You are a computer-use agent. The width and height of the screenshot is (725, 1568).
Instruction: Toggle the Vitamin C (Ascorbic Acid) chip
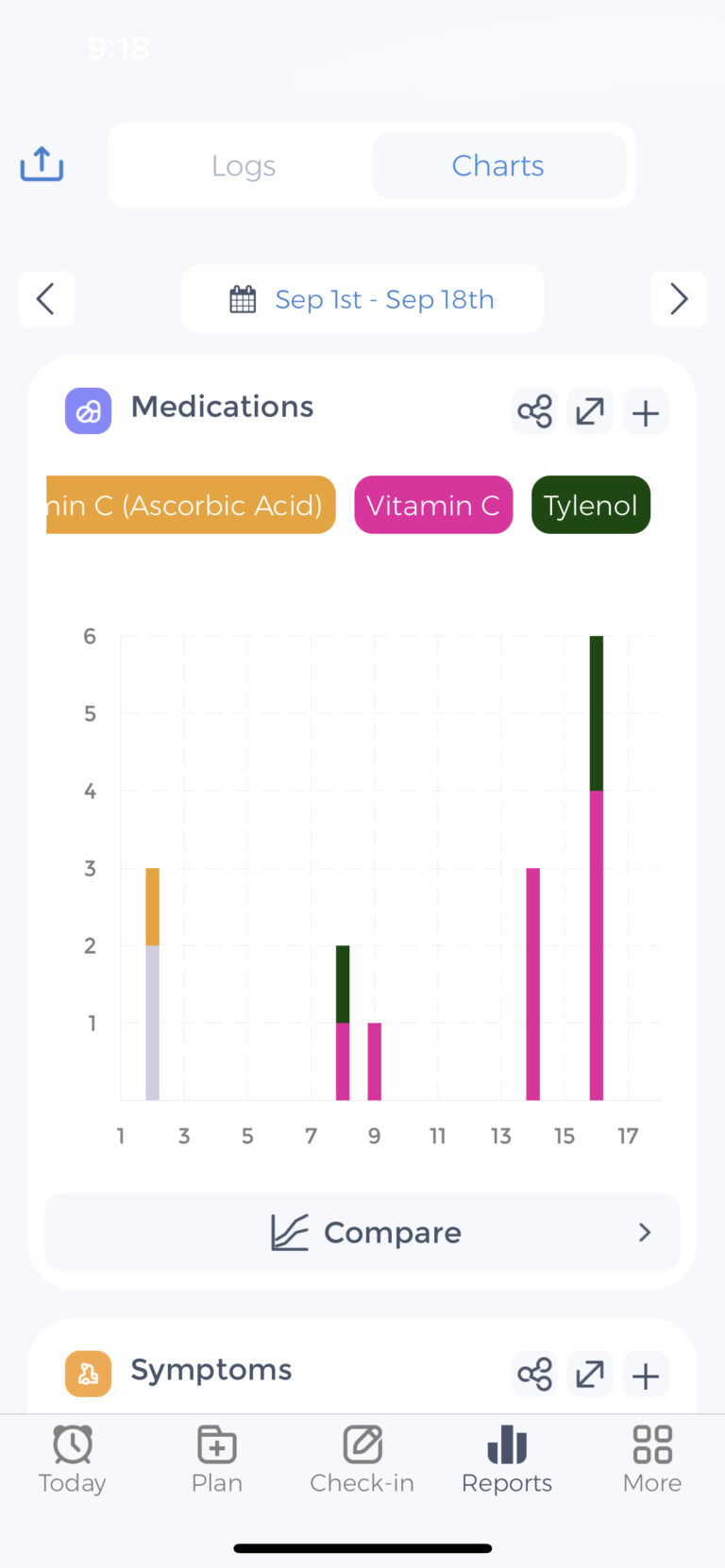(x=191, y=505)
